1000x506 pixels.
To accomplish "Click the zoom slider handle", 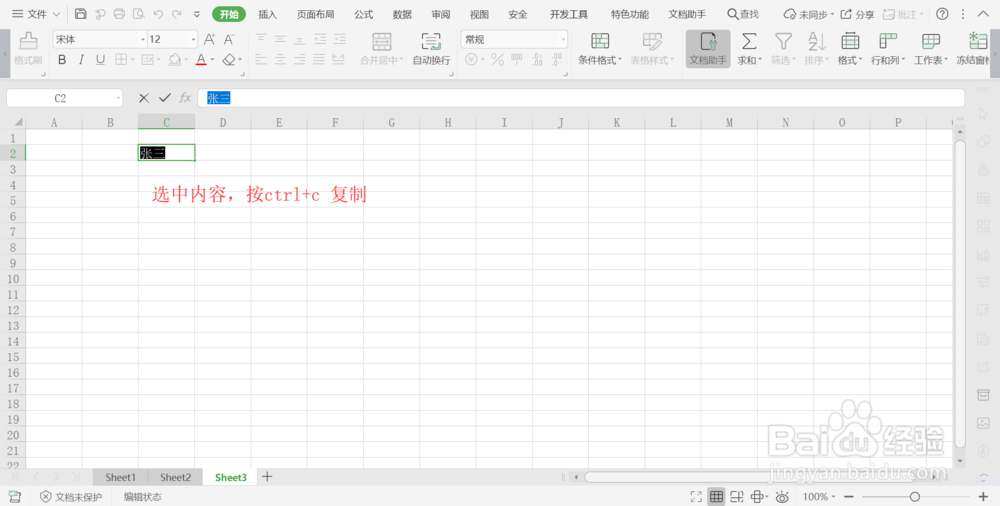I will (915, 496).
